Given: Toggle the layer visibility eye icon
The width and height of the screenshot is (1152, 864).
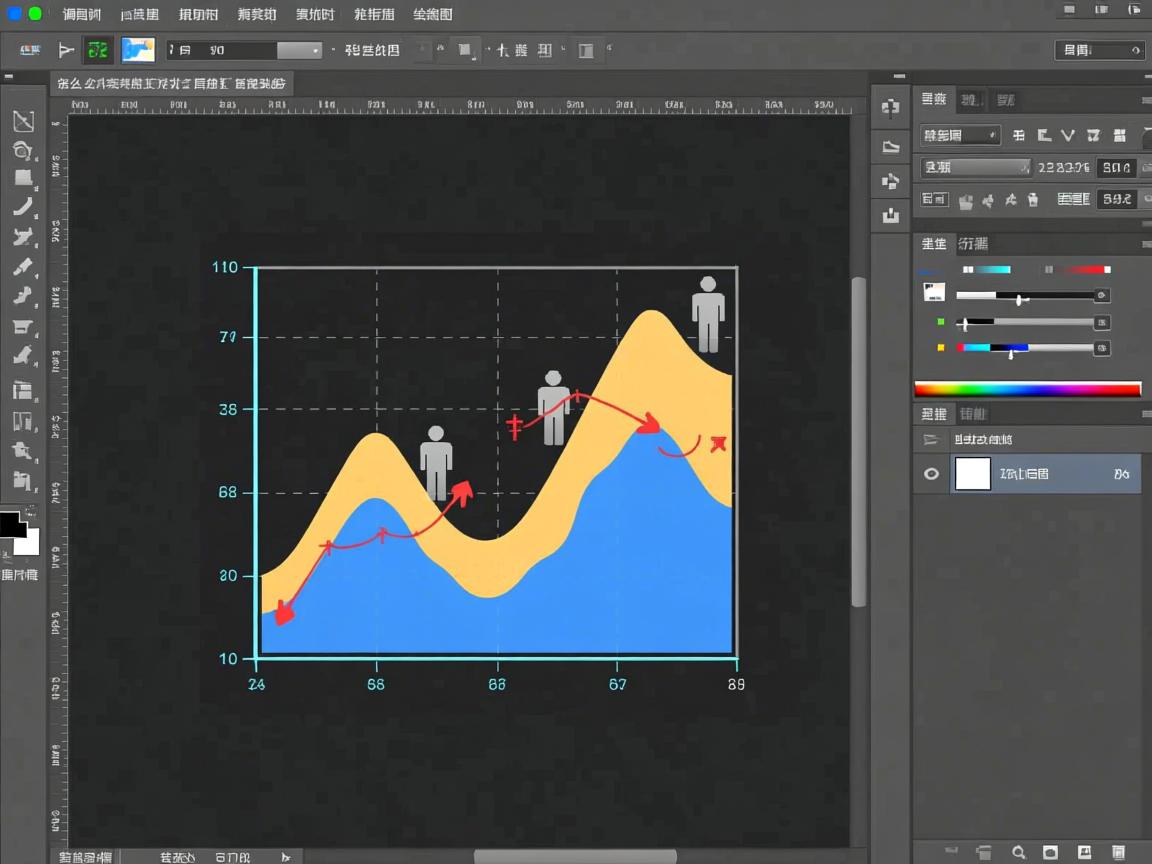Looking at the screenshot, I should (x=931, y=474).
